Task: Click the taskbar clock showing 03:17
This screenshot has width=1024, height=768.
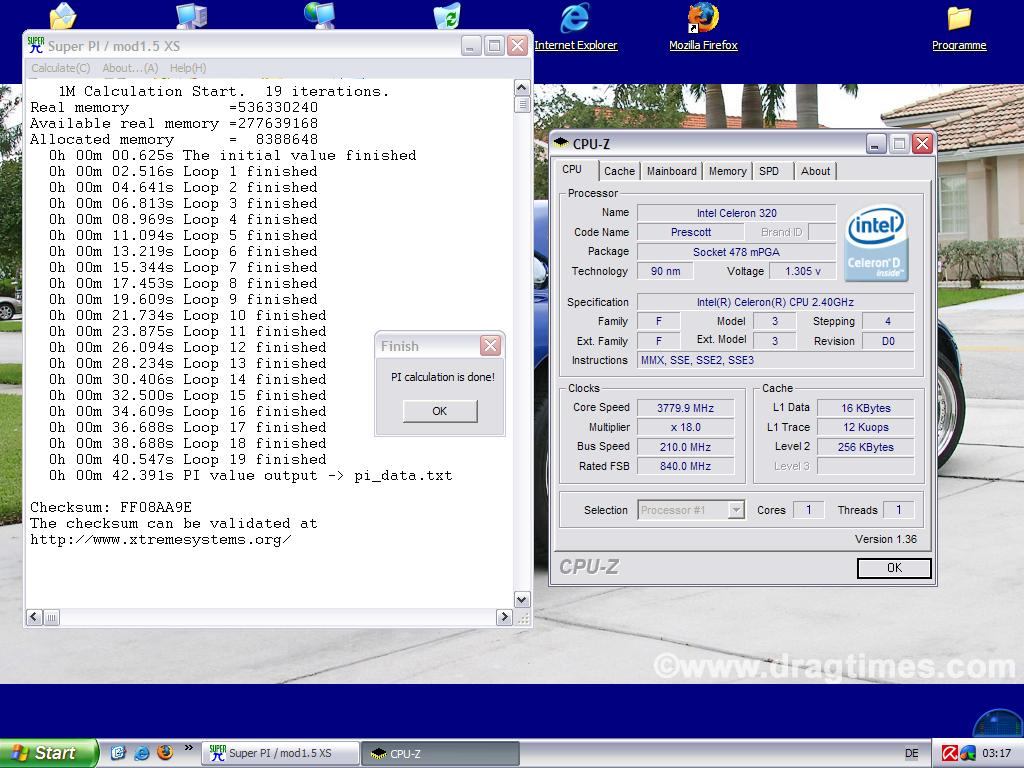Action: pyautogui.click(x=997, y=754)
